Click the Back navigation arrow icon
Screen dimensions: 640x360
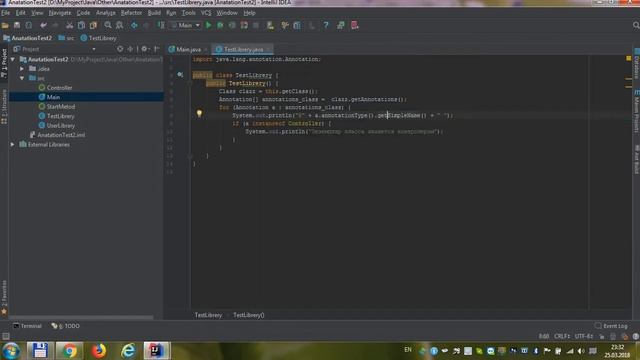(x=134, y=25)
